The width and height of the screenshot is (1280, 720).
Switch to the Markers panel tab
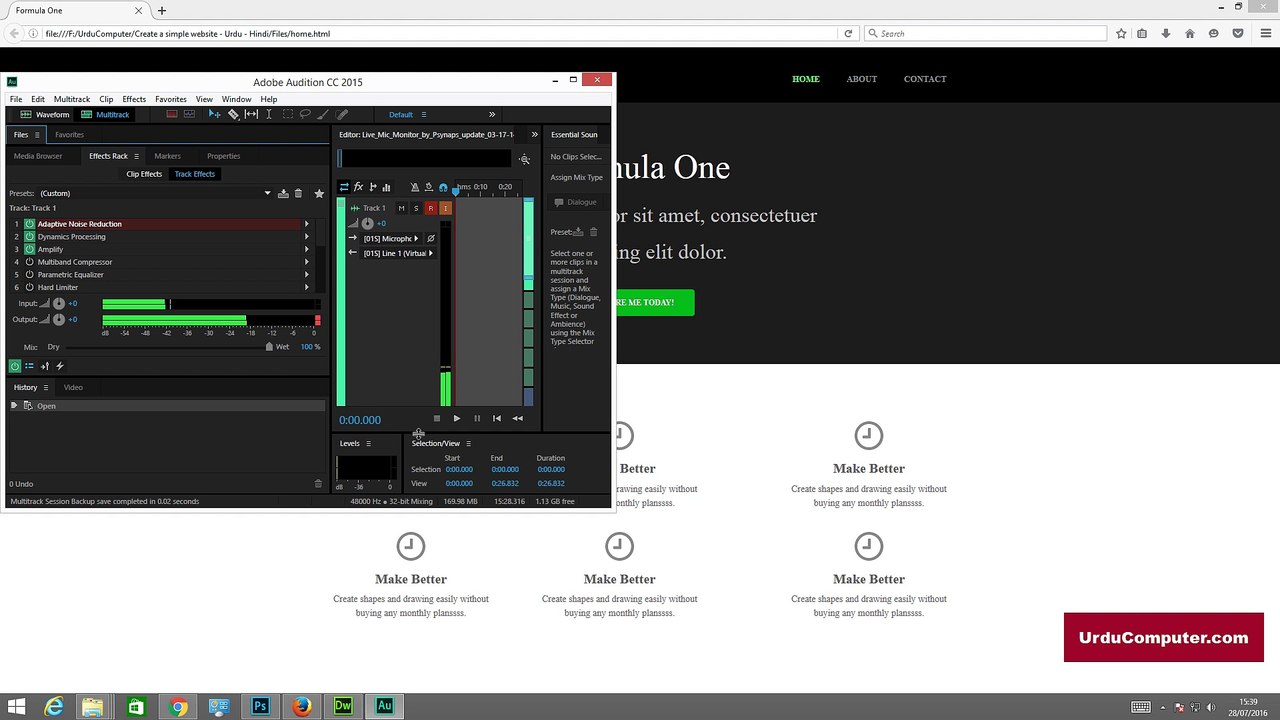[167, 156]
